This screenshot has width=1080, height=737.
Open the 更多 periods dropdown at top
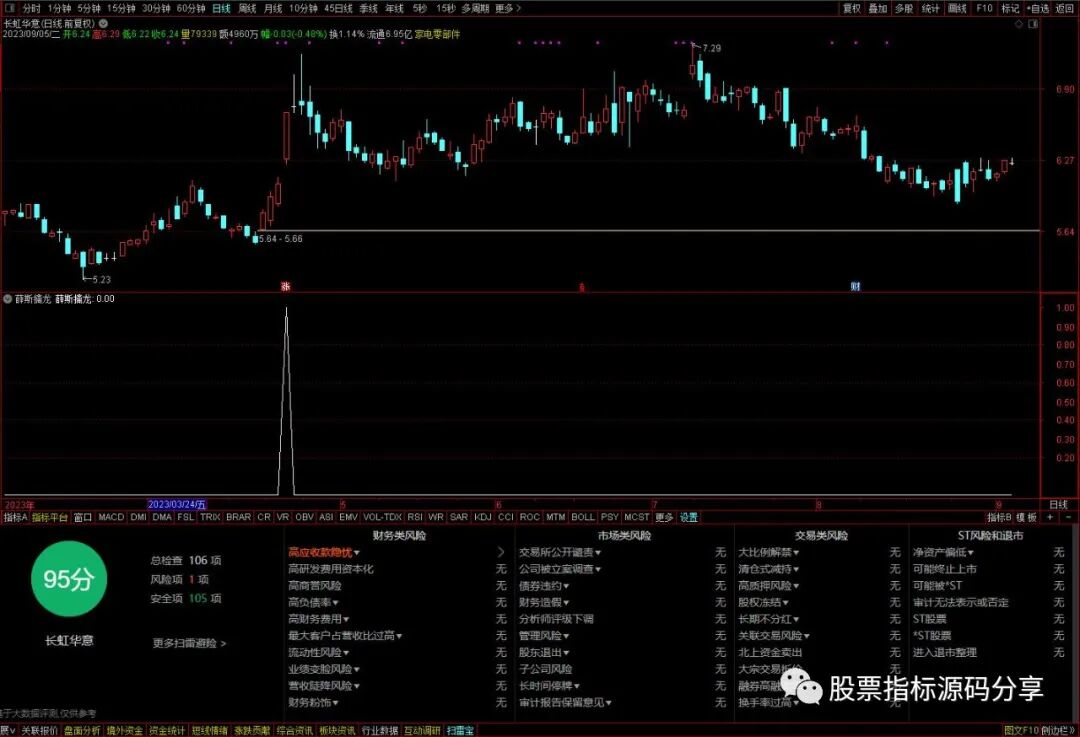coord(508,8)
